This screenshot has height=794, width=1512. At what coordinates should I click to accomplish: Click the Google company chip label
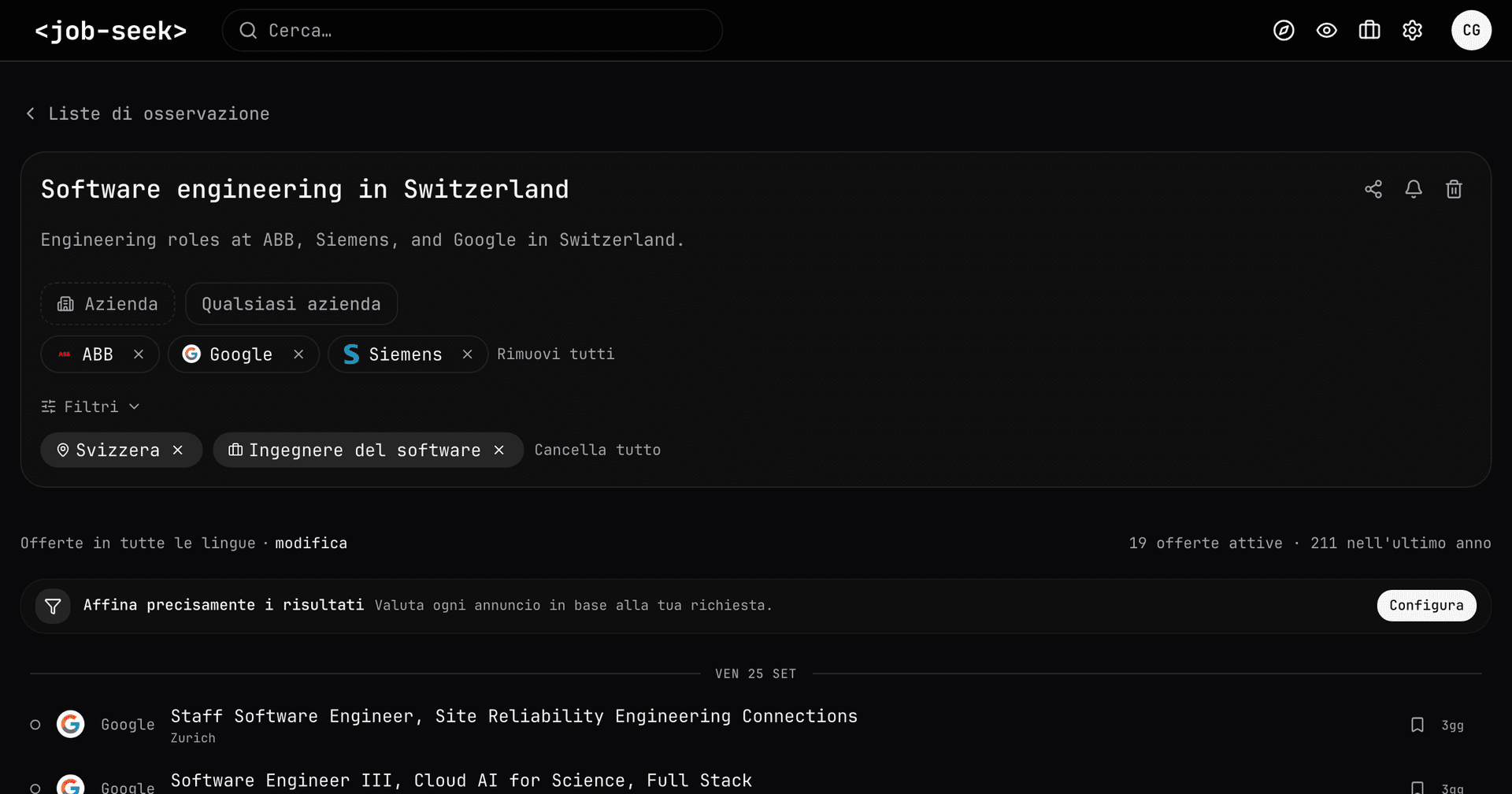coord(241,354)
